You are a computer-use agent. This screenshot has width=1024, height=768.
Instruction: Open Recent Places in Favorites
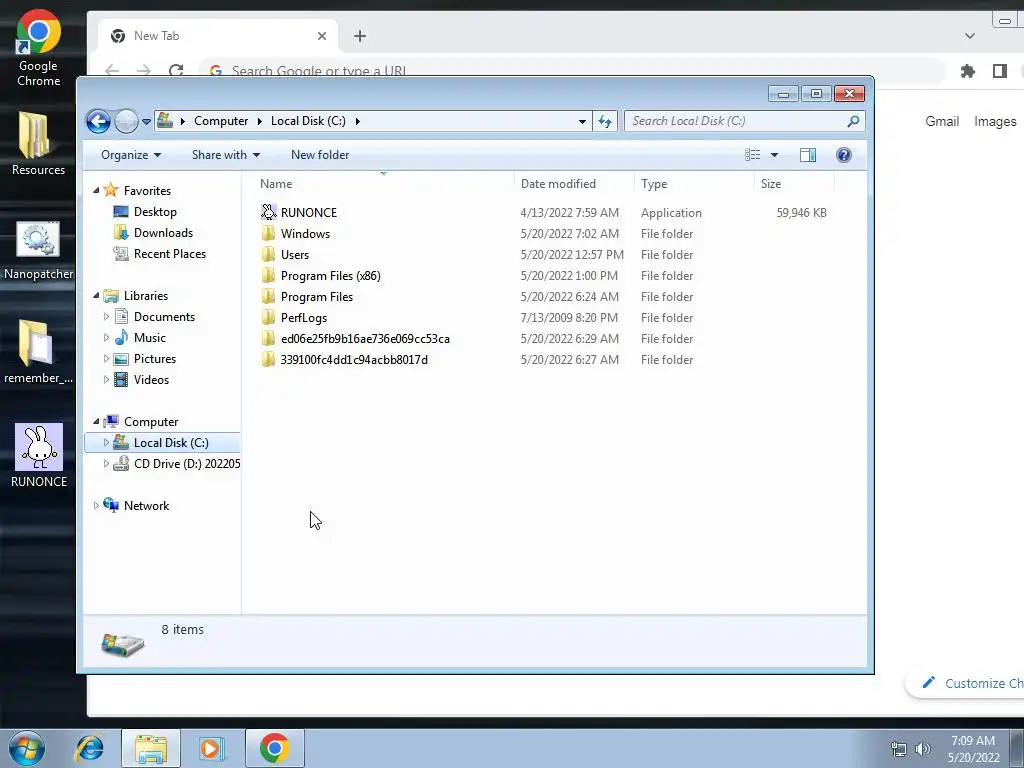(169, 253)
